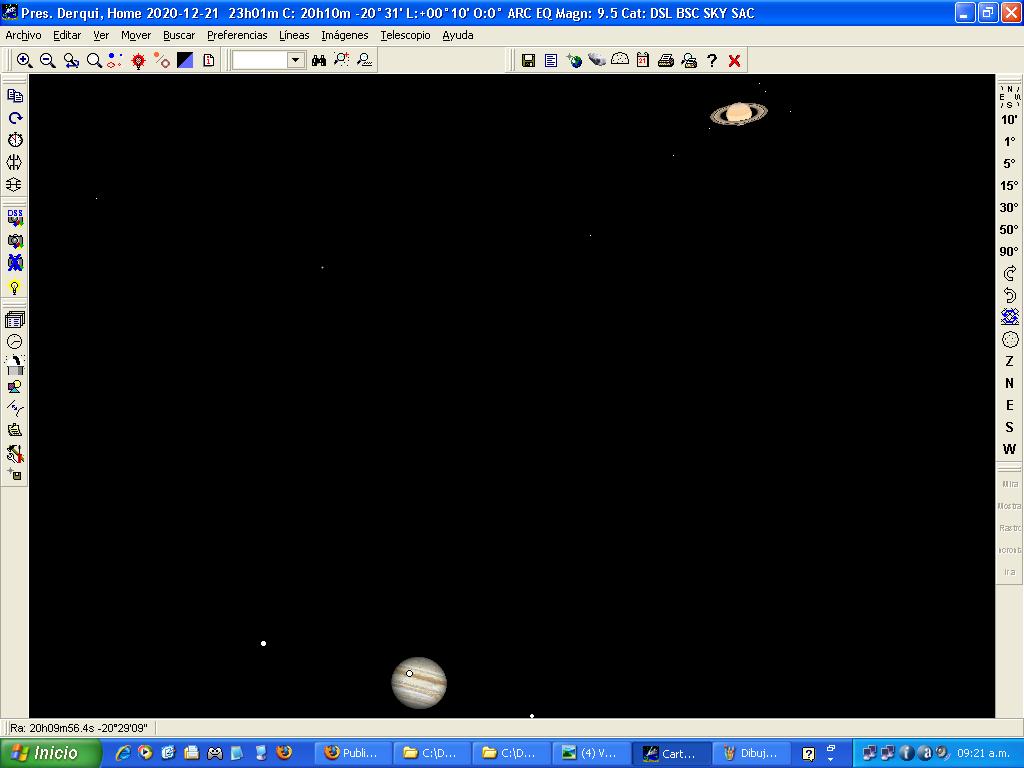Set field of view to 10'
1024x768 pixels.
click(x=1010, y=120)
